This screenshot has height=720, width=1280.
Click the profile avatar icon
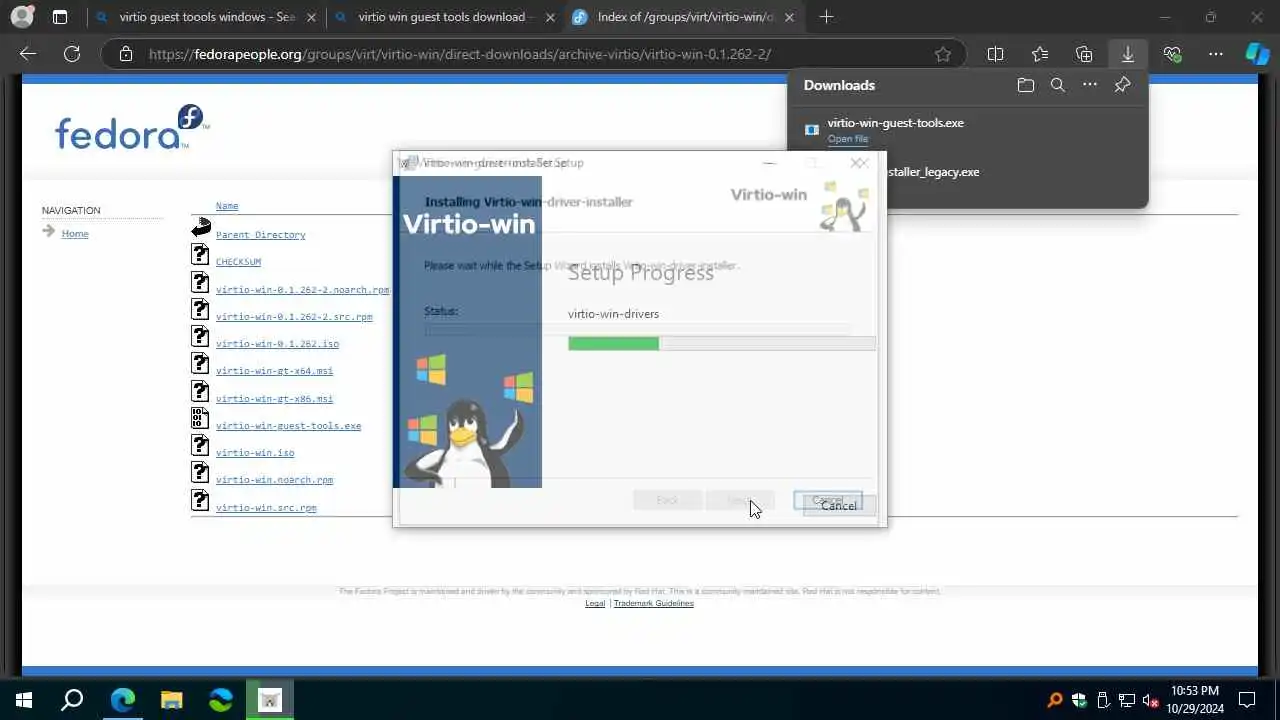click(x=21, y=17)
